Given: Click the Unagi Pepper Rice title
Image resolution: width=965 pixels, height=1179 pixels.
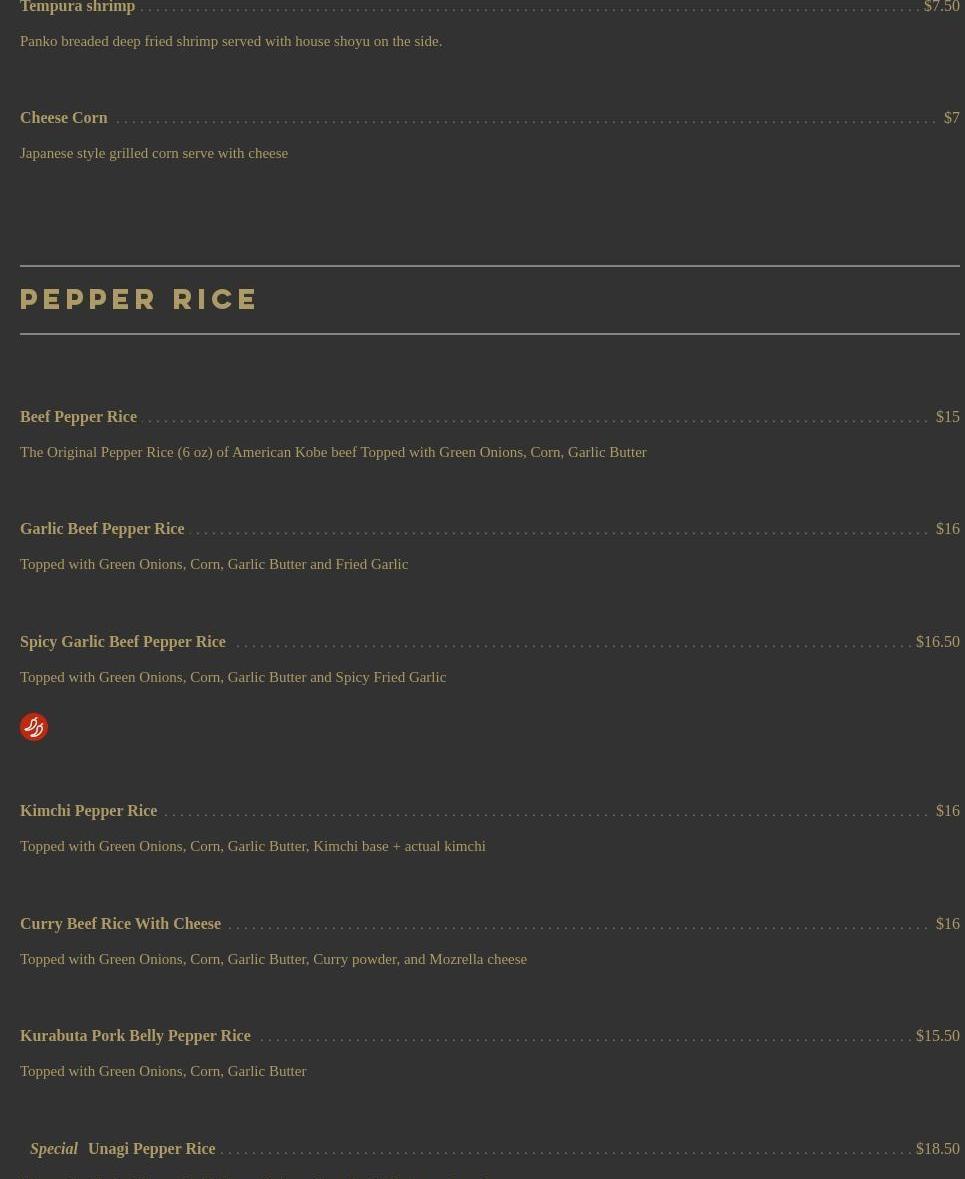Looking at the screenshot, I should pos(152,1149).
